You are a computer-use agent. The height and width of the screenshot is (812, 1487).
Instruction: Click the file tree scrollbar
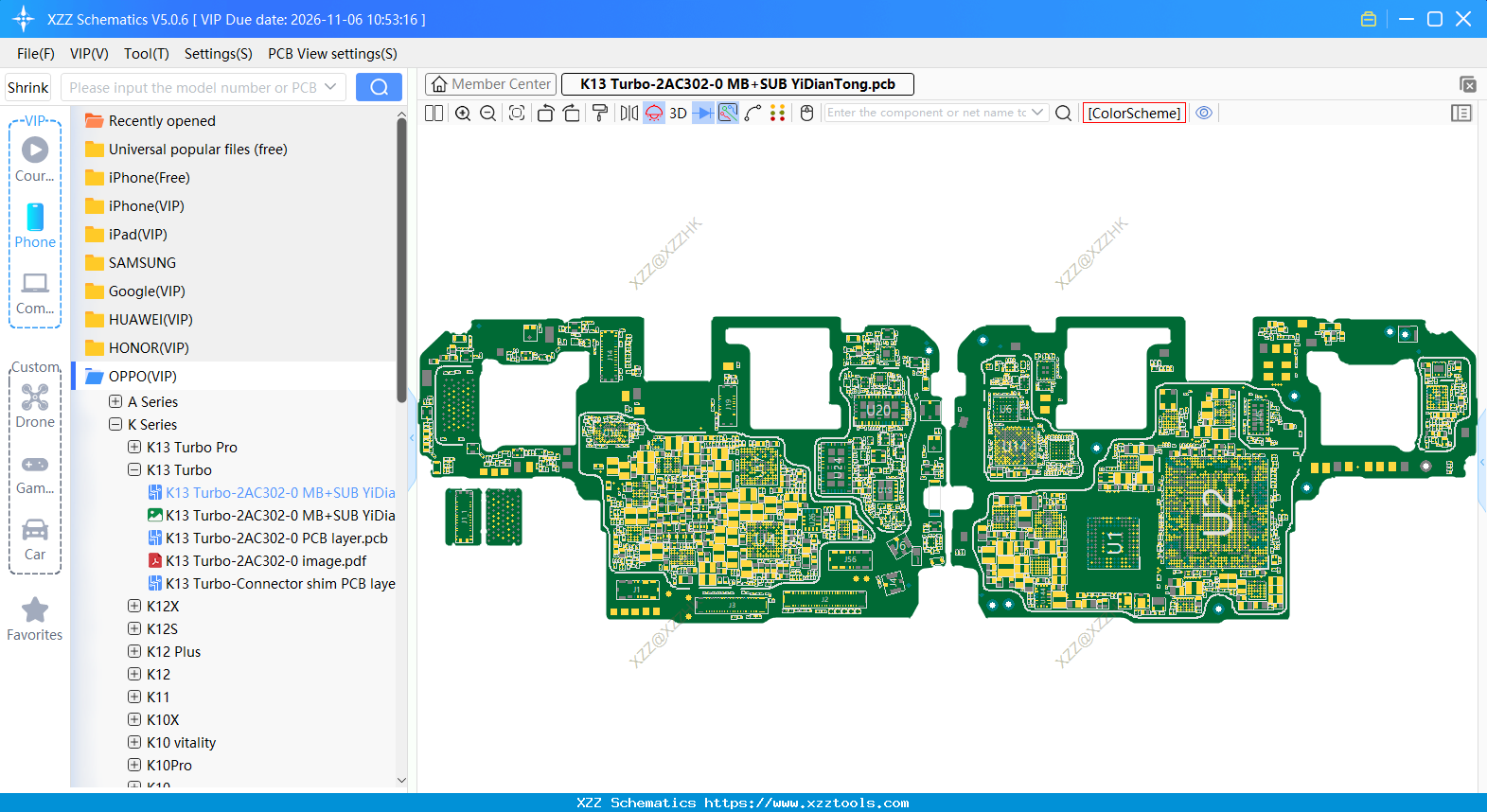point(401,260)
